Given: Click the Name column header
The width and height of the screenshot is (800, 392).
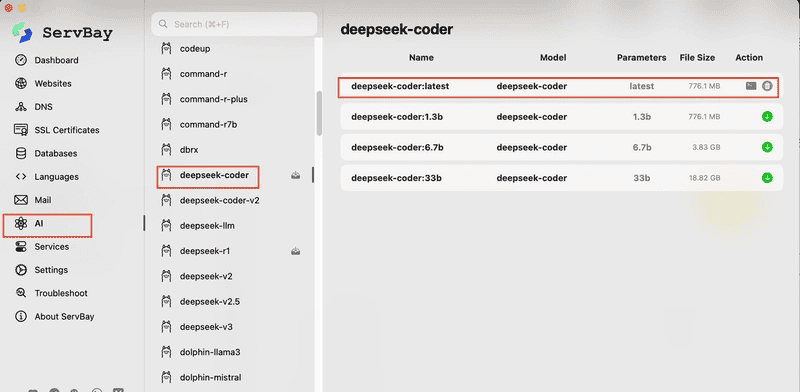Looking at the screenshot, I should (x=421, y=58).
